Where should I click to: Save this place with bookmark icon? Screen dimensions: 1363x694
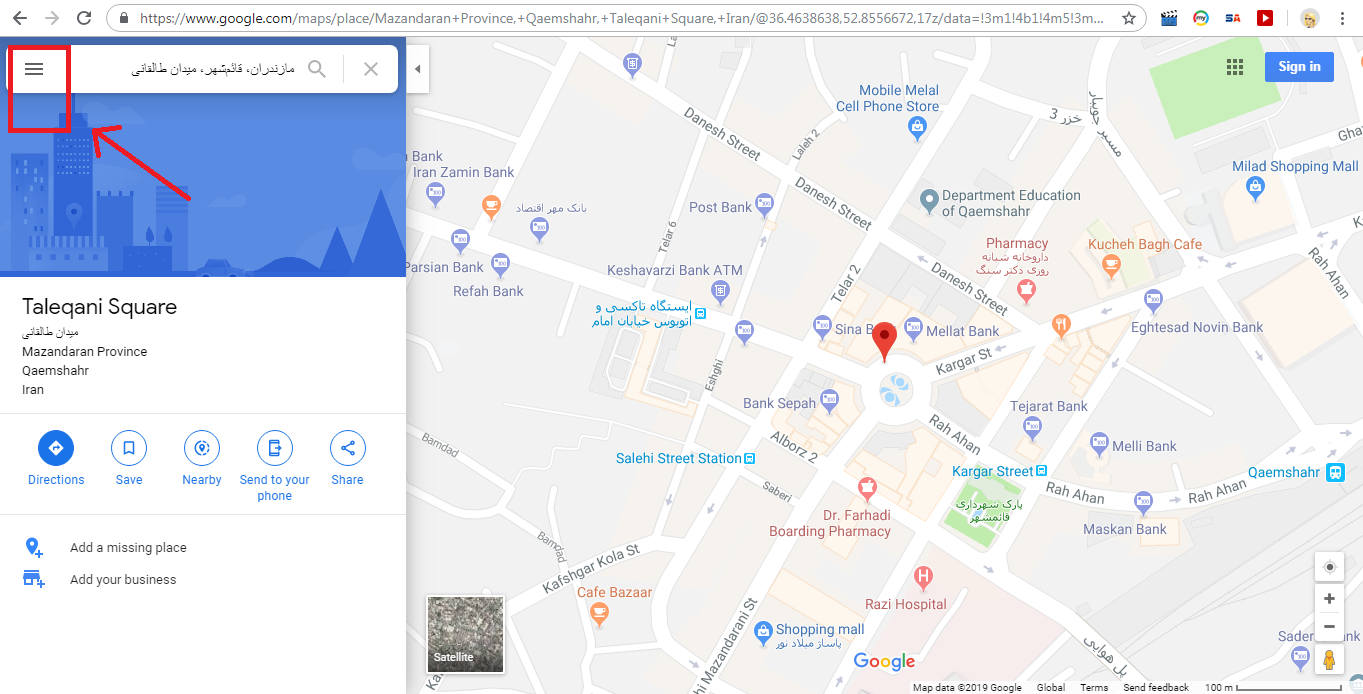[129, 459]
